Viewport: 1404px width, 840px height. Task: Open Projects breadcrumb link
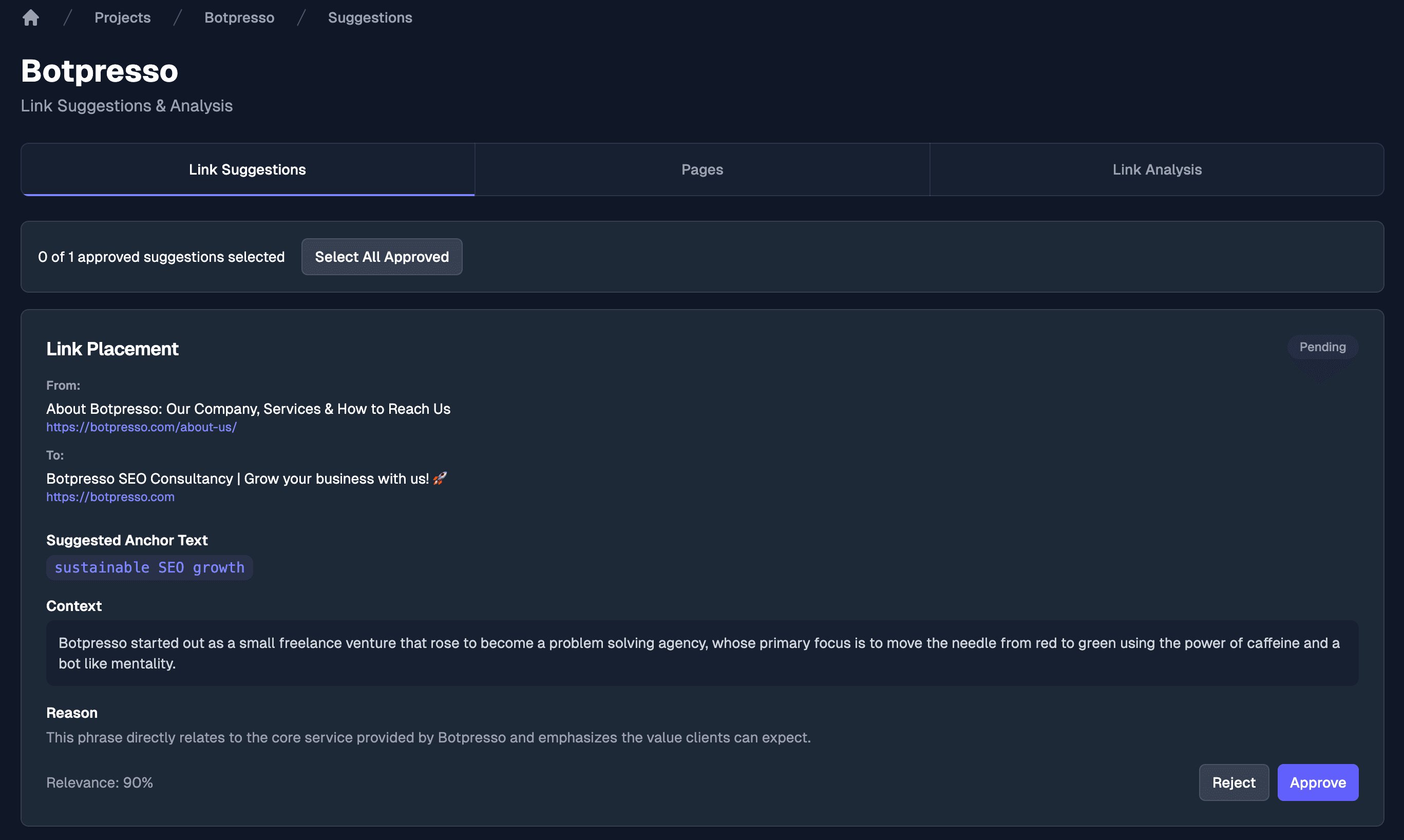coord(122,17)
